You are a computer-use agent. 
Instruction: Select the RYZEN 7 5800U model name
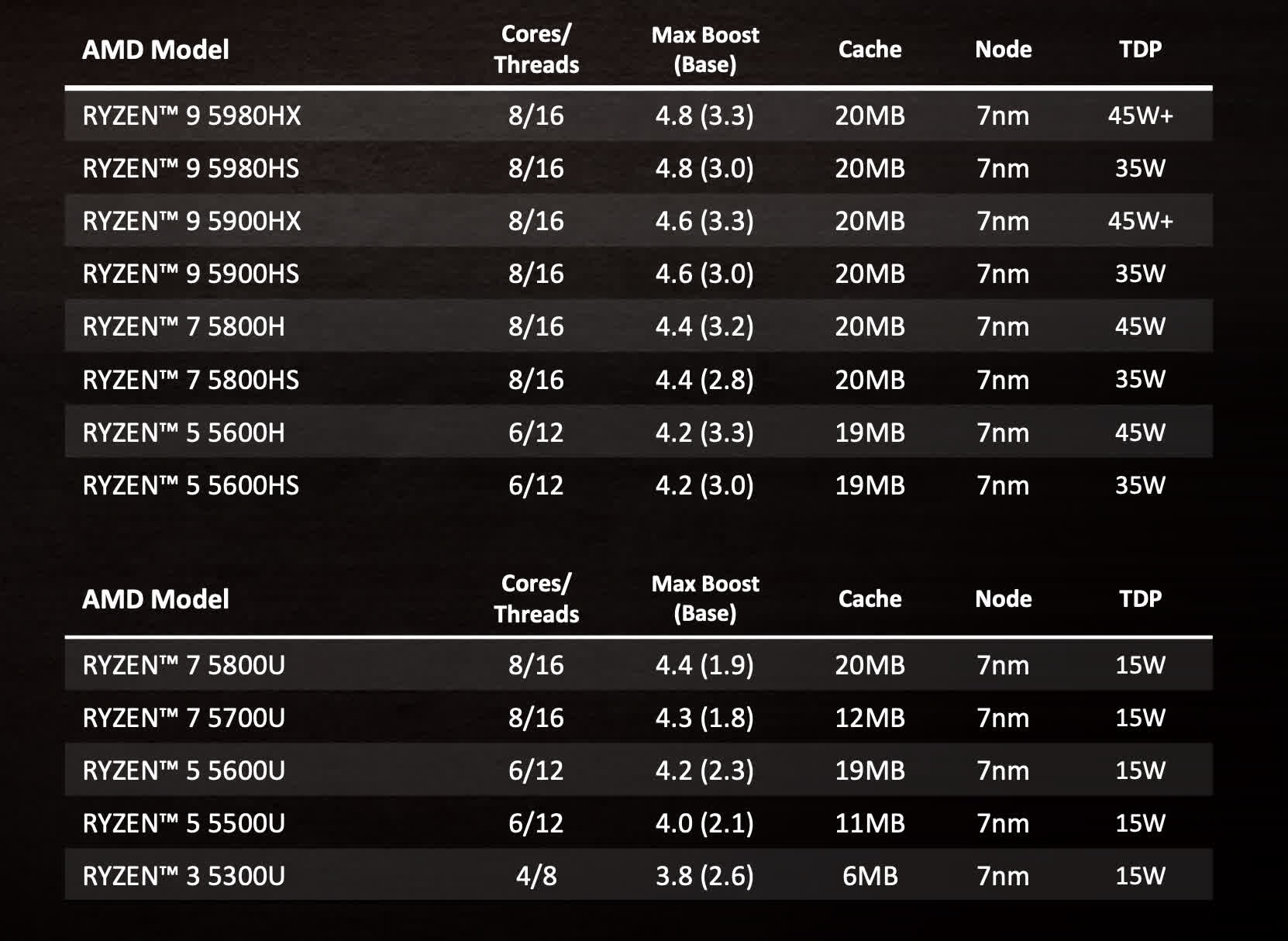point(184,665)
